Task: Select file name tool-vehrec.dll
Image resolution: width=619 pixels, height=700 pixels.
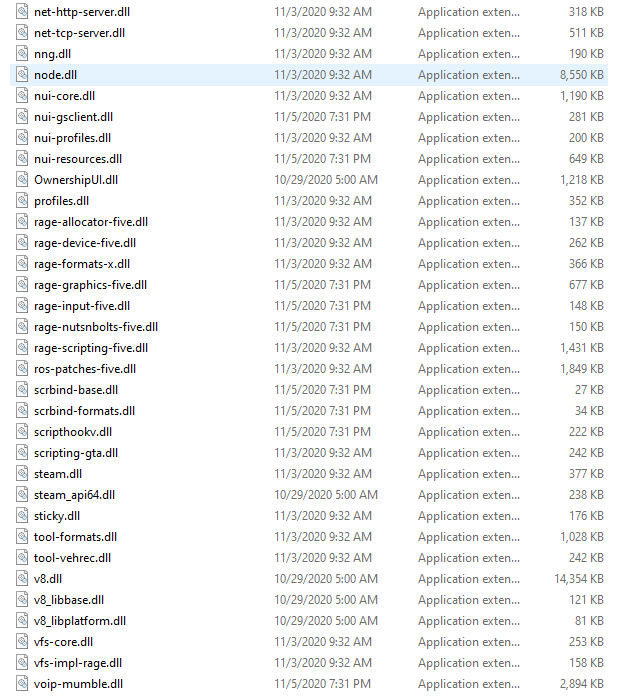Action: tap(72, 558)
